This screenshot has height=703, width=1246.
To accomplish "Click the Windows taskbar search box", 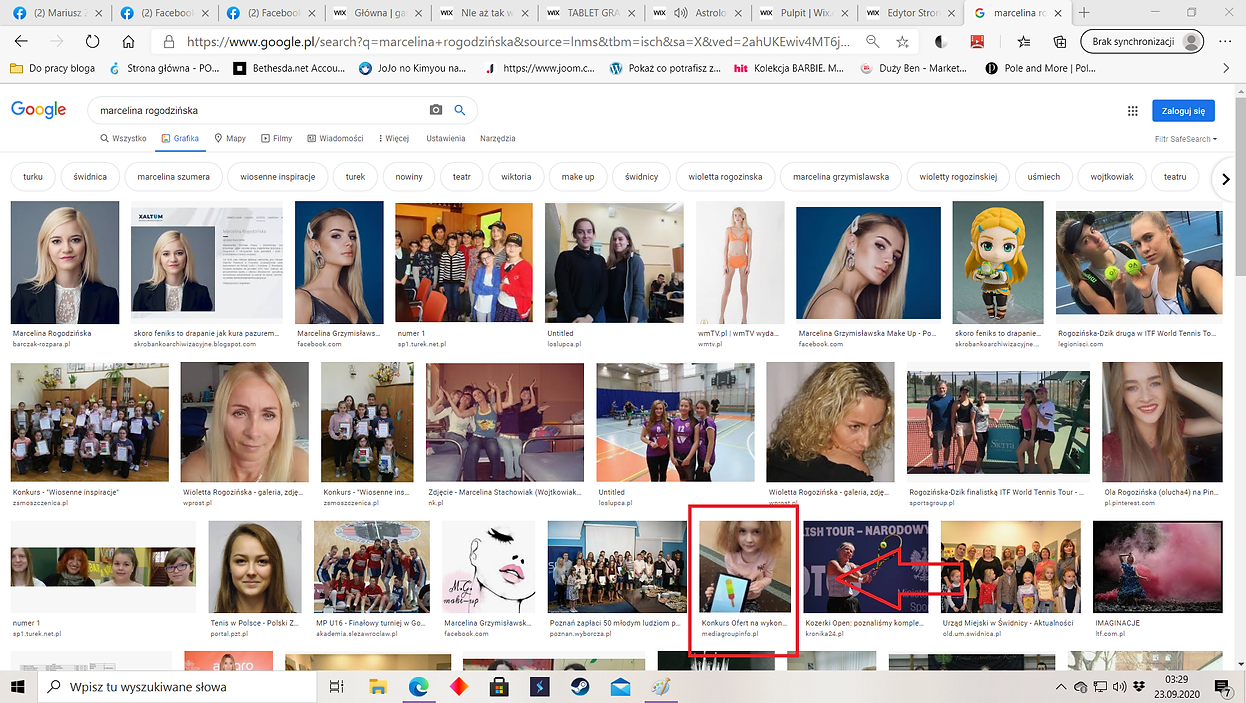I will pyautogui.click(x=178, y=687).
